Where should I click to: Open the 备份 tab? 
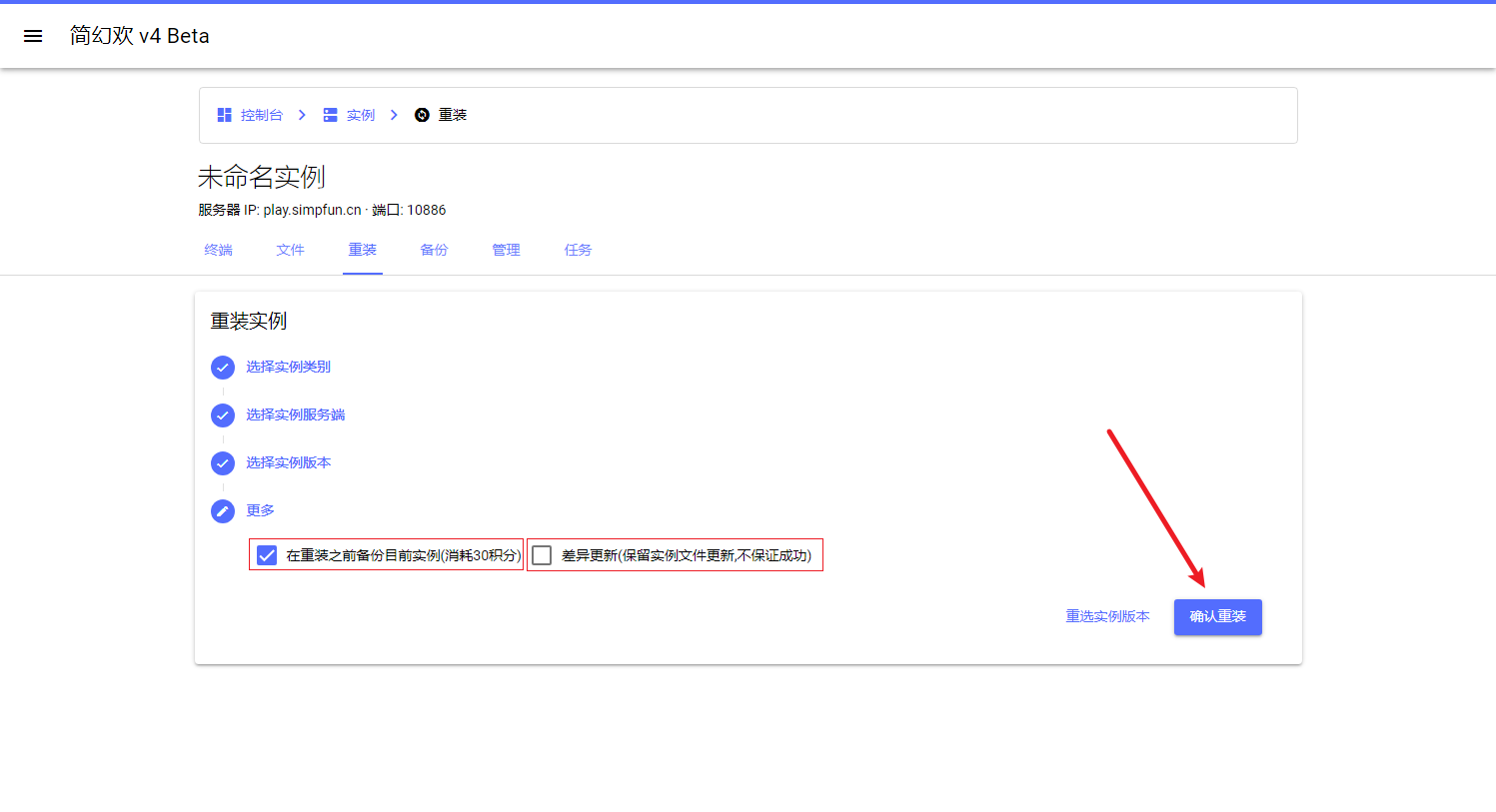[x=434, y=250]
